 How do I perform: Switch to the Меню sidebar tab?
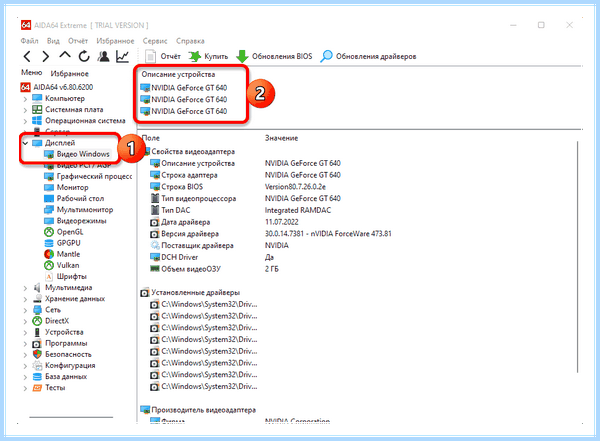(x=31, y=72)
